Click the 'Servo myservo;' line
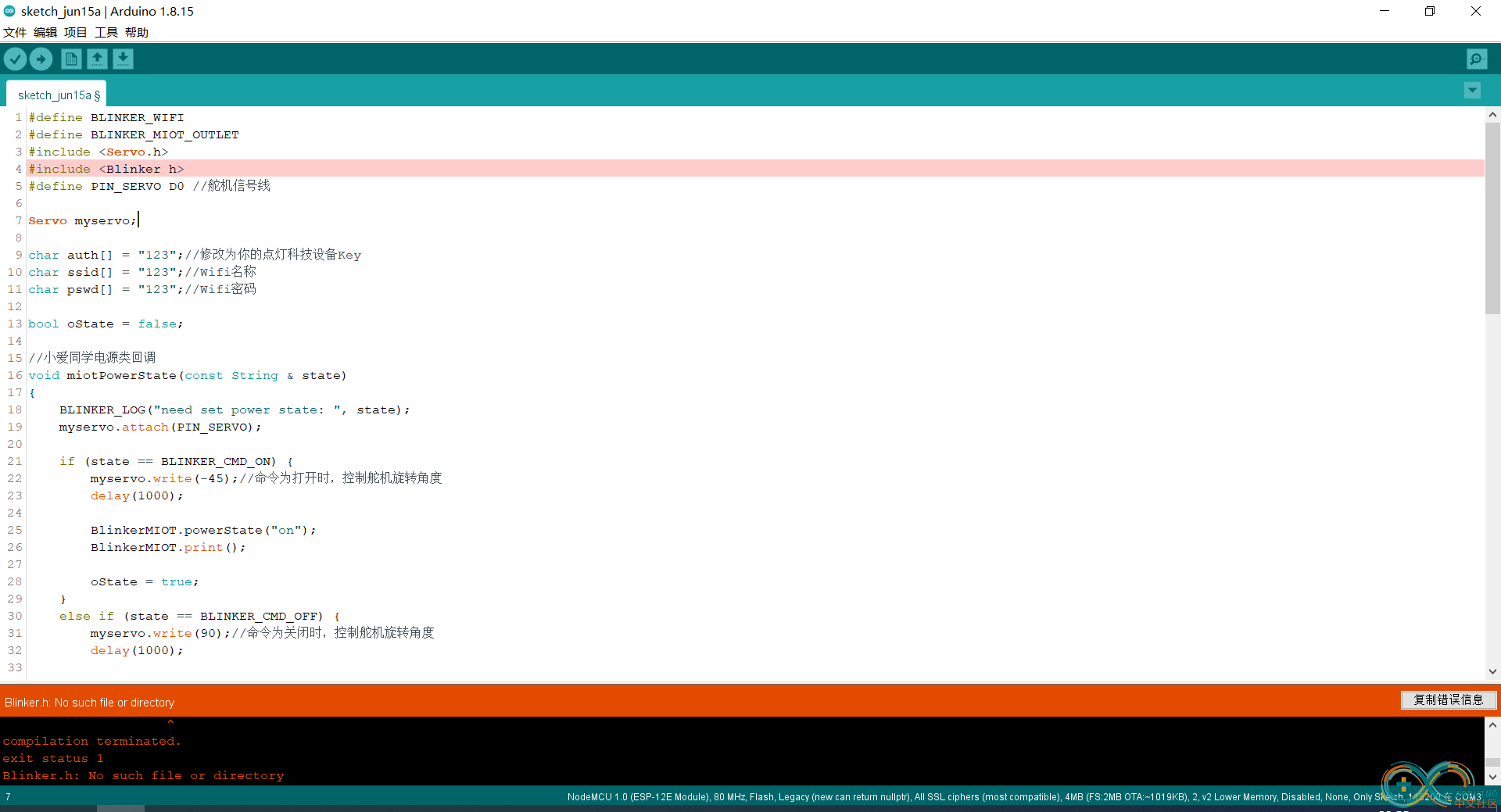The image size is (1501, 812). coord(83,220)
